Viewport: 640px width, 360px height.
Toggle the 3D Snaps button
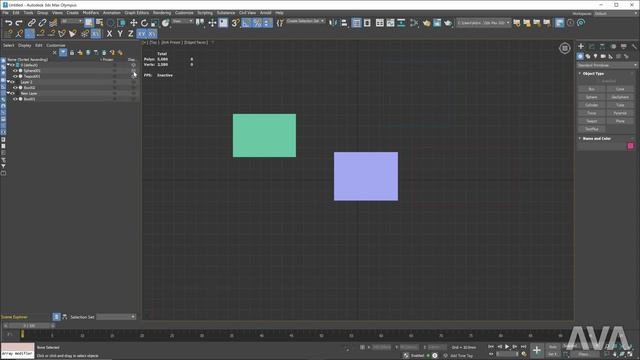236,23
